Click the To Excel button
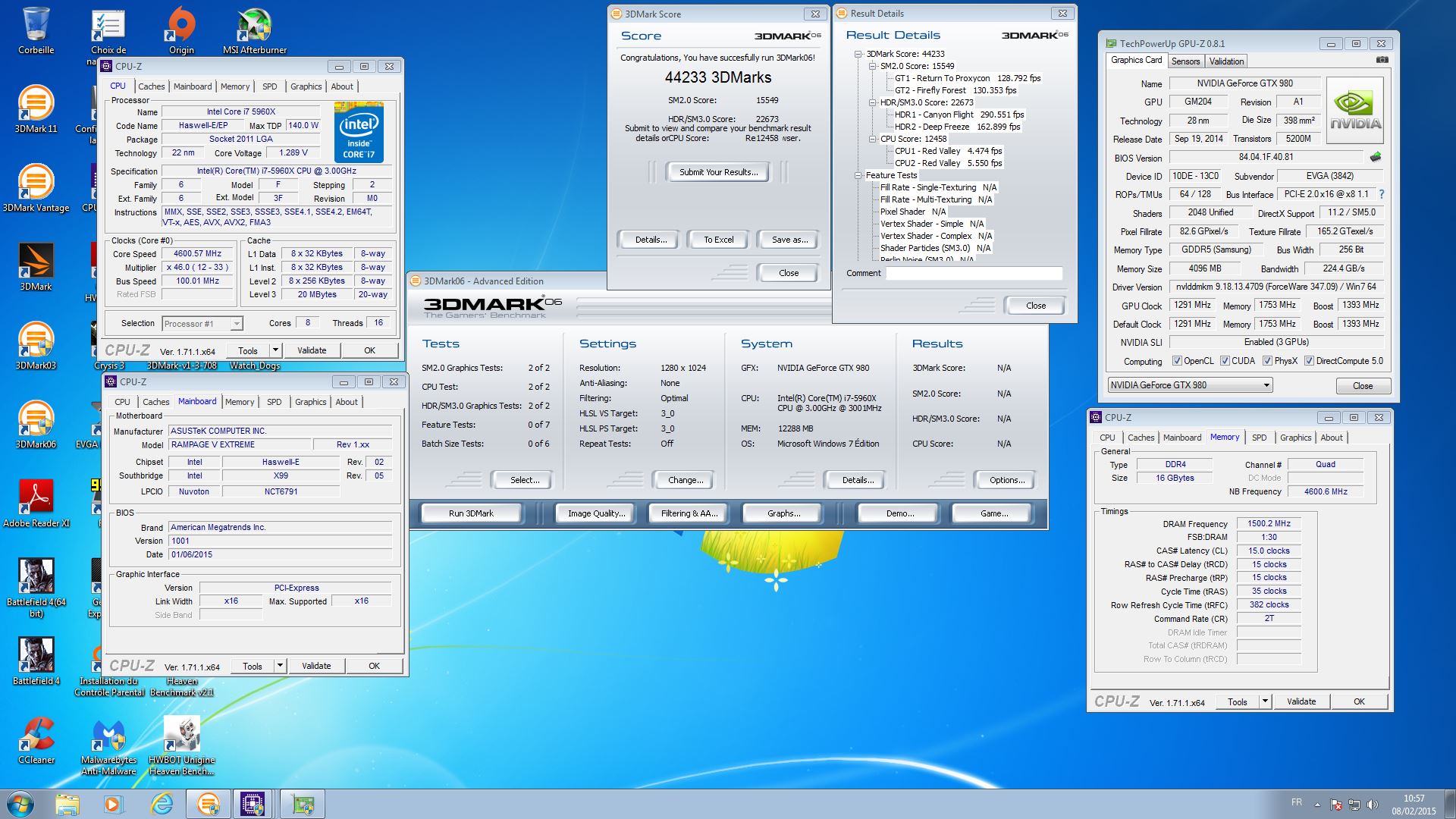 (718, 240)
